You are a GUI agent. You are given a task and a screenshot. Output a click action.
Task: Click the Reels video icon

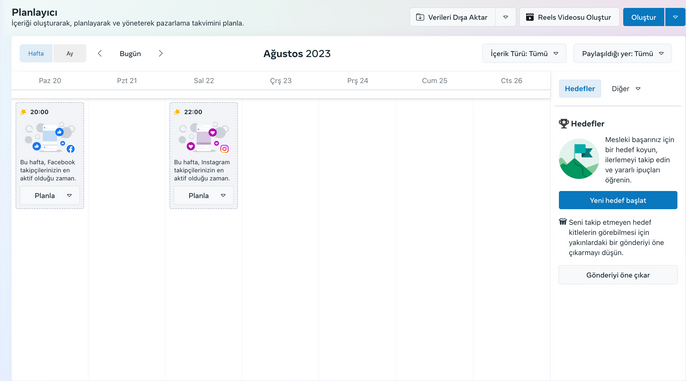tap(530, 17)
